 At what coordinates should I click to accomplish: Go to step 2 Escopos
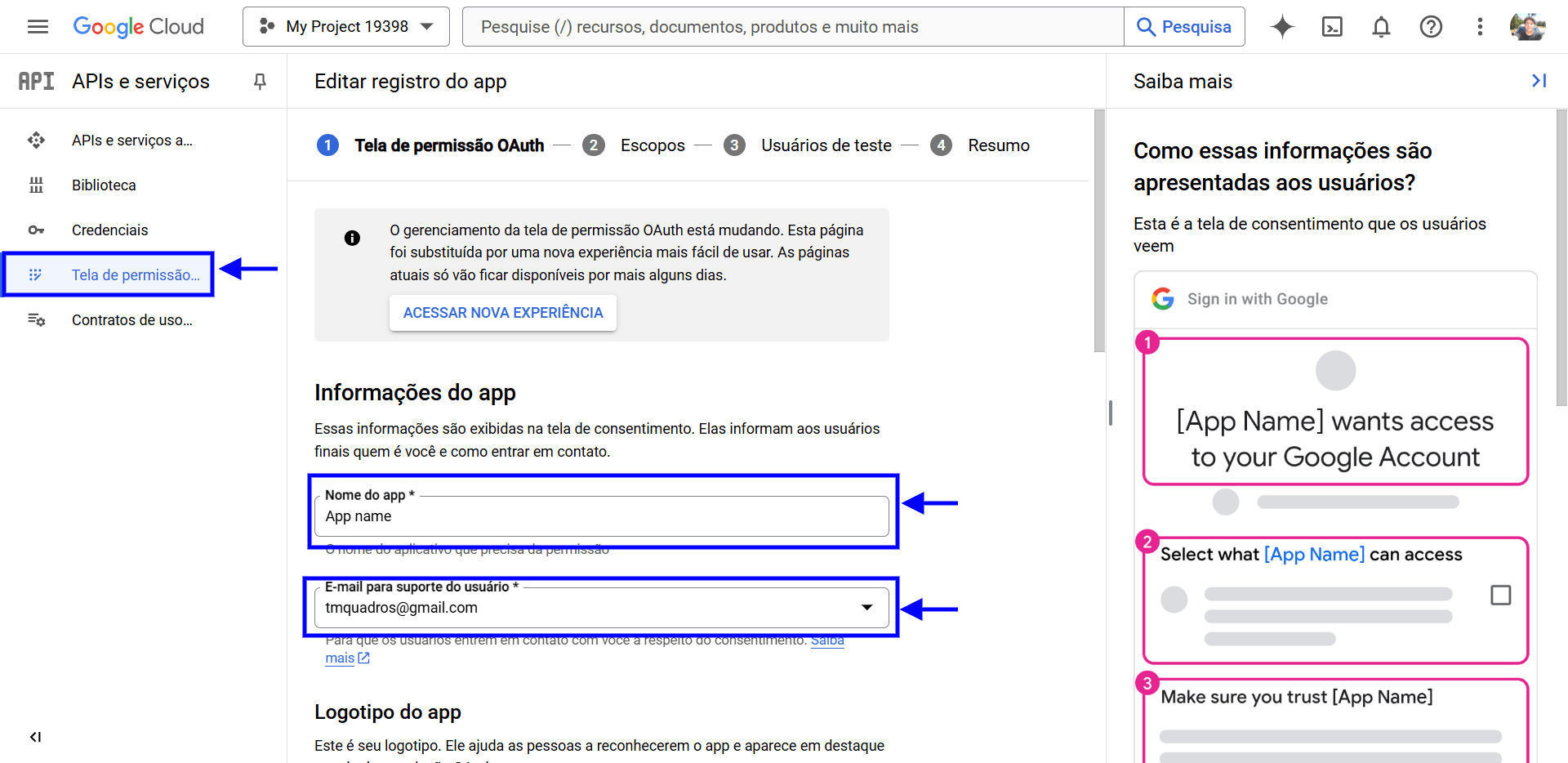click(634, 145)
